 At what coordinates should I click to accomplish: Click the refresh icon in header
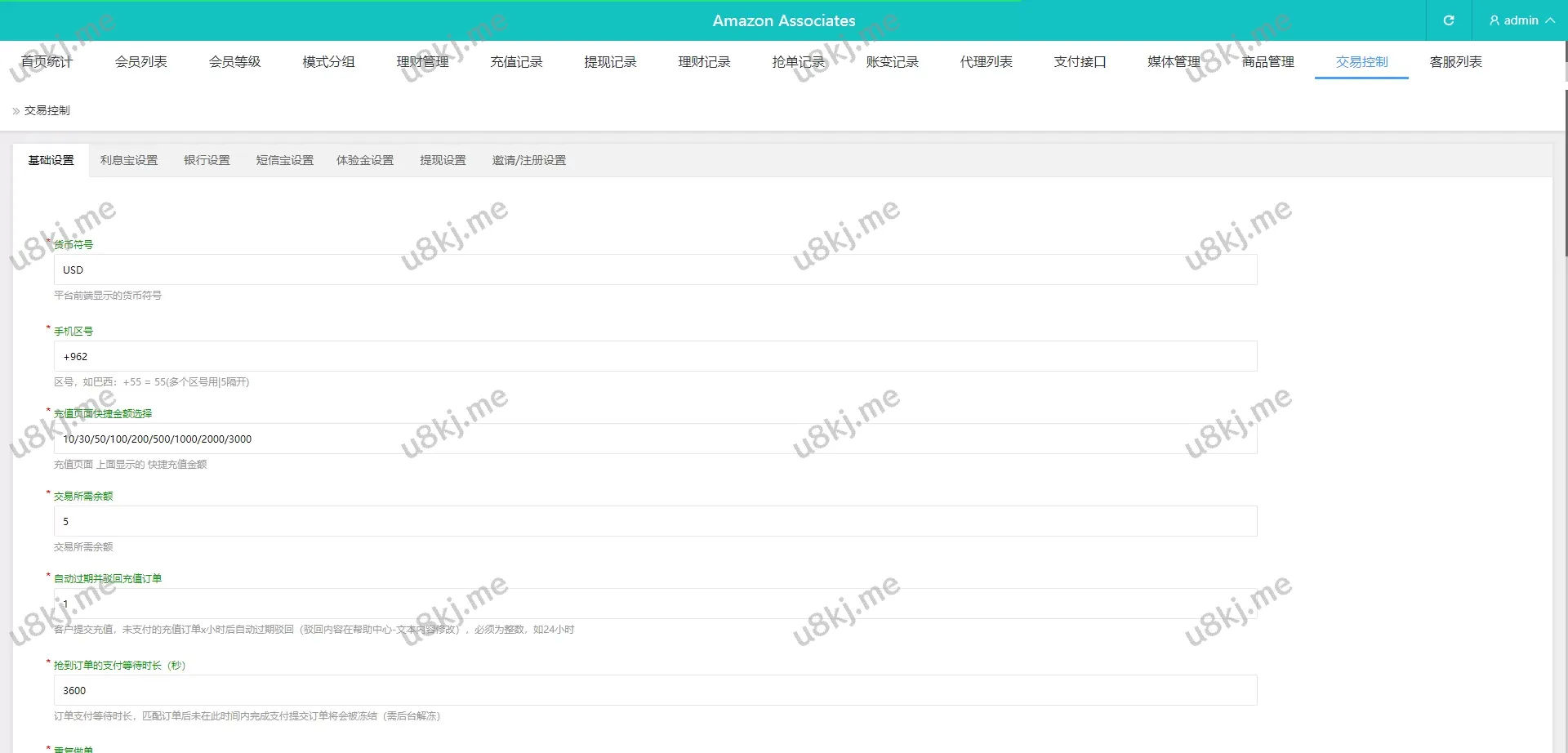pos(1448,20)
